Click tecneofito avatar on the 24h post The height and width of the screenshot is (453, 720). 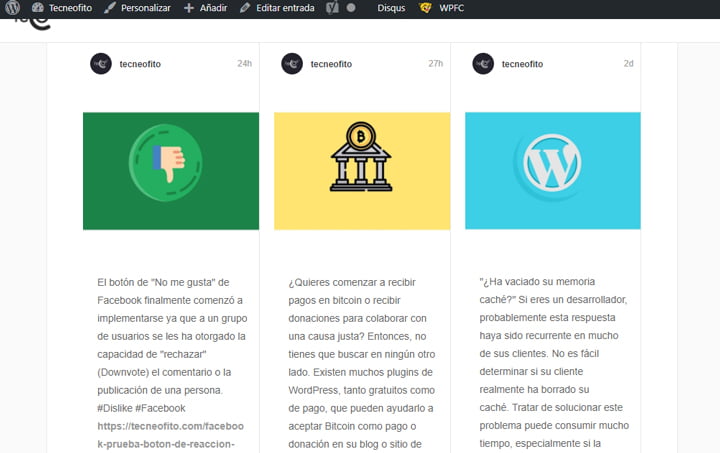[101, 64]
